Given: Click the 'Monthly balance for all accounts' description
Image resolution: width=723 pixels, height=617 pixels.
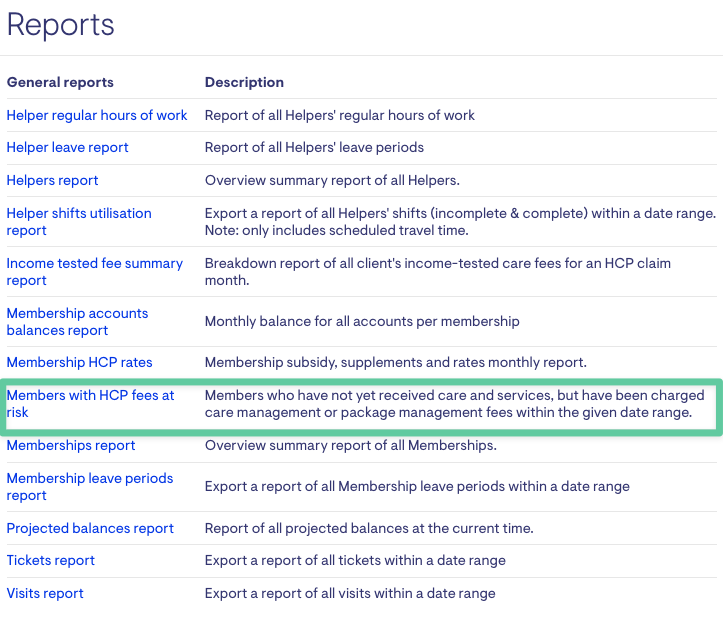Looking at the screenshot, I should (362, 321).
